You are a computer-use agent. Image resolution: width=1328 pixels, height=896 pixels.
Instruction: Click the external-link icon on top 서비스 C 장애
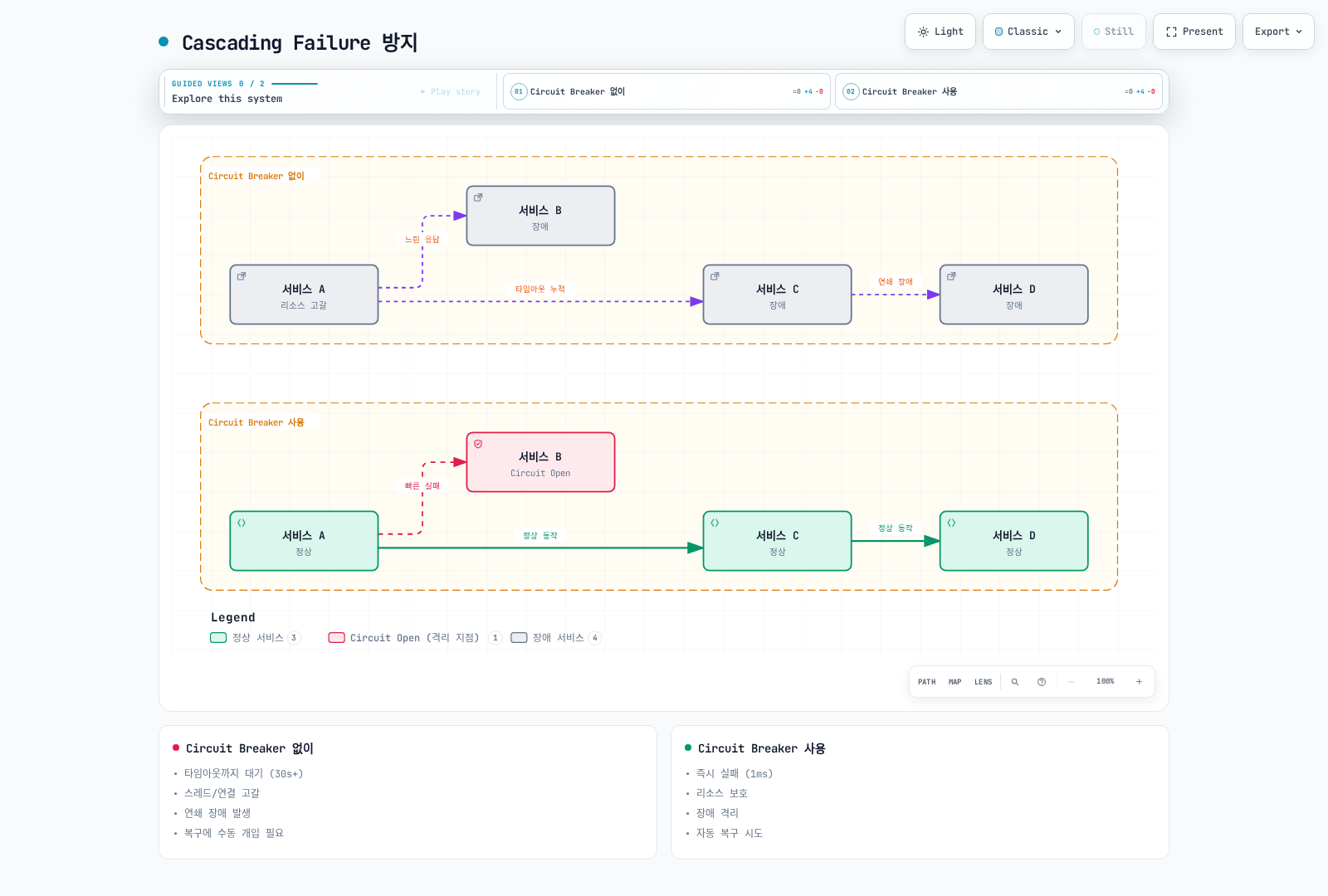click(715, 276)
